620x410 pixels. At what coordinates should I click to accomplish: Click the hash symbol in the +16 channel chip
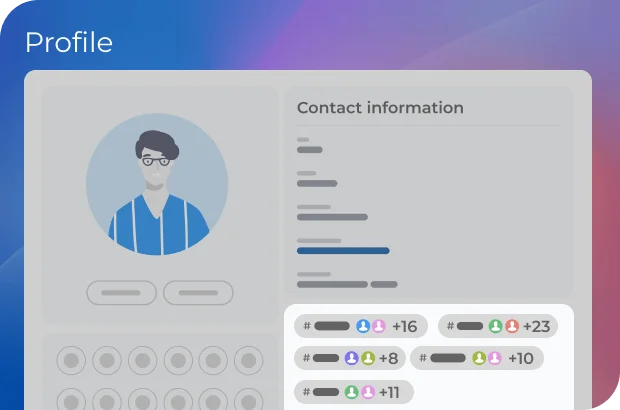click(x=307, y=326)
